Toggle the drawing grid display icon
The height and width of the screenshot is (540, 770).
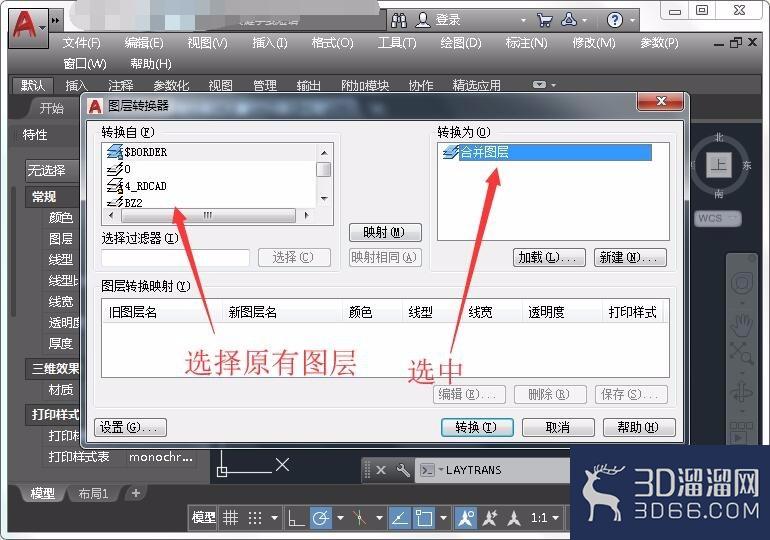point(230,518)
